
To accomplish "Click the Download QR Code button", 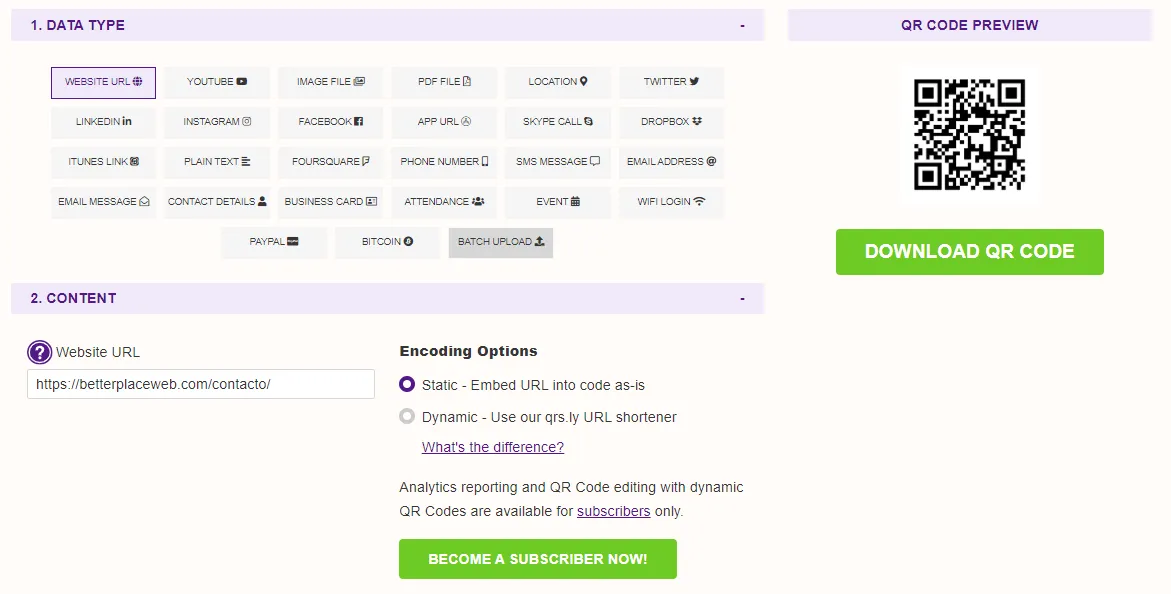I will pyautogui.click(x=969, y=252).
